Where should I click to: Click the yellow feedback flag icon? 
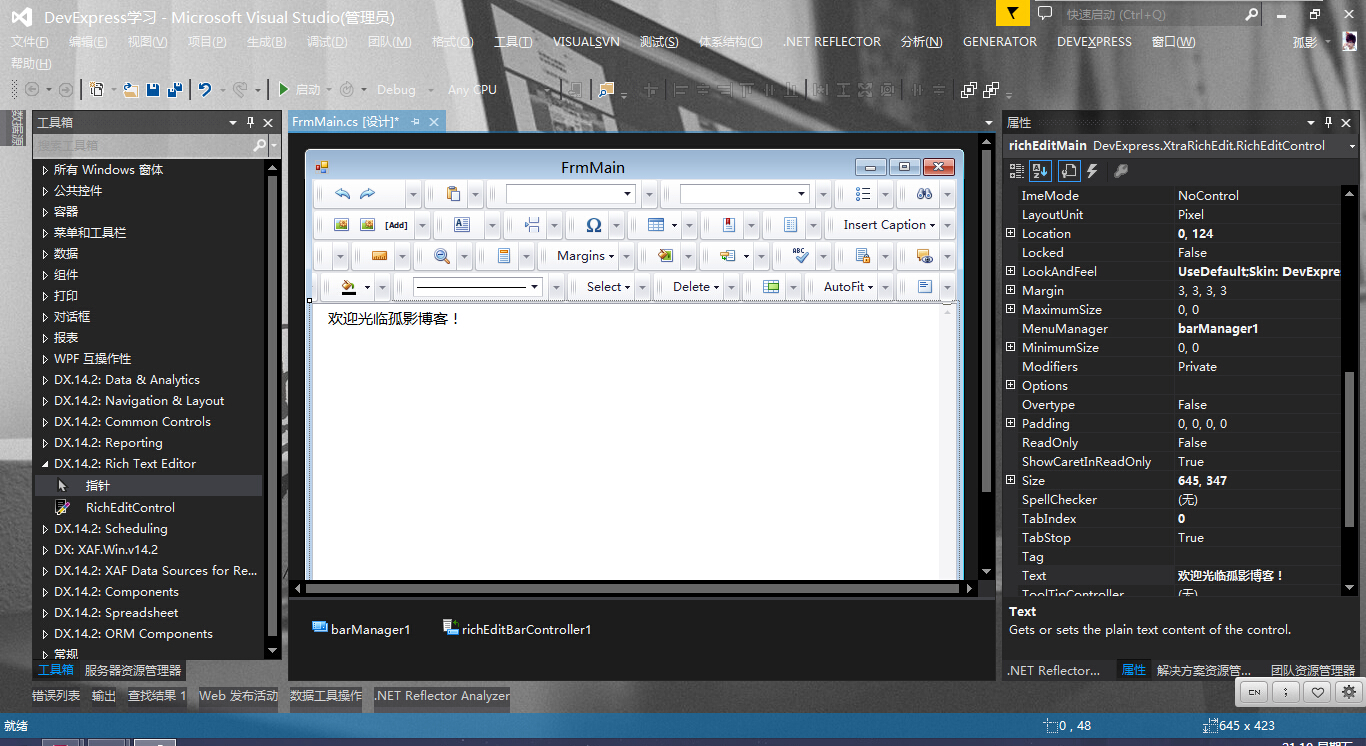[x=1012, y=13]
